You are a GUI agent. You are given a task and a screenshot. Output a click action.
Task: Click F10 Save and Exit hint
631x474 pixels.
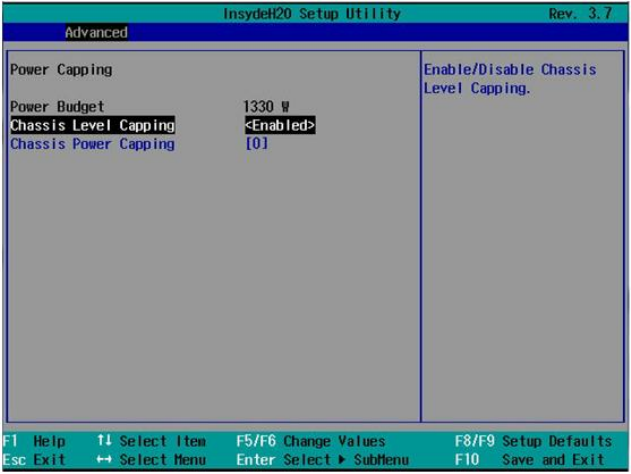530,460
